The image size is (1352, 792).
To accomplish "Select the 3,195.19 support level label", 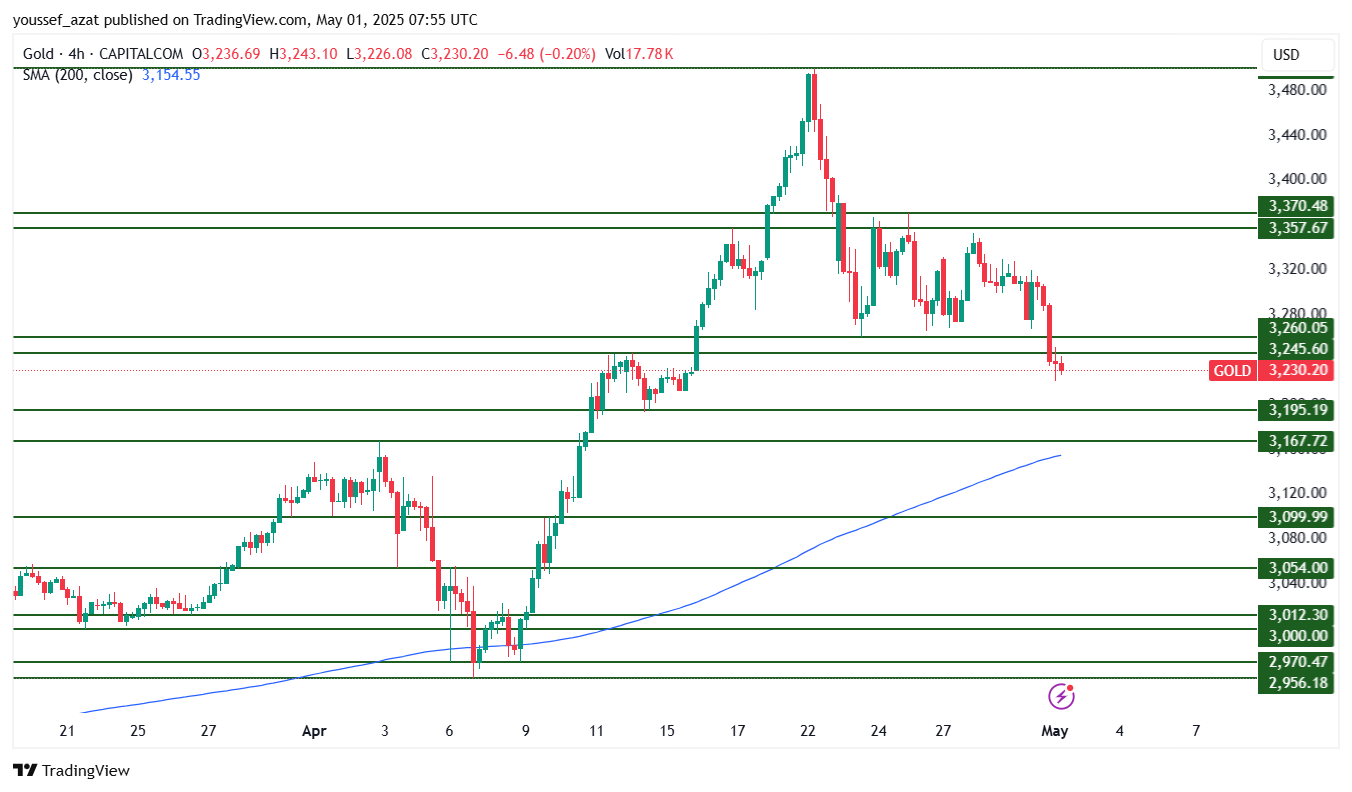I will pos(1297,410).
